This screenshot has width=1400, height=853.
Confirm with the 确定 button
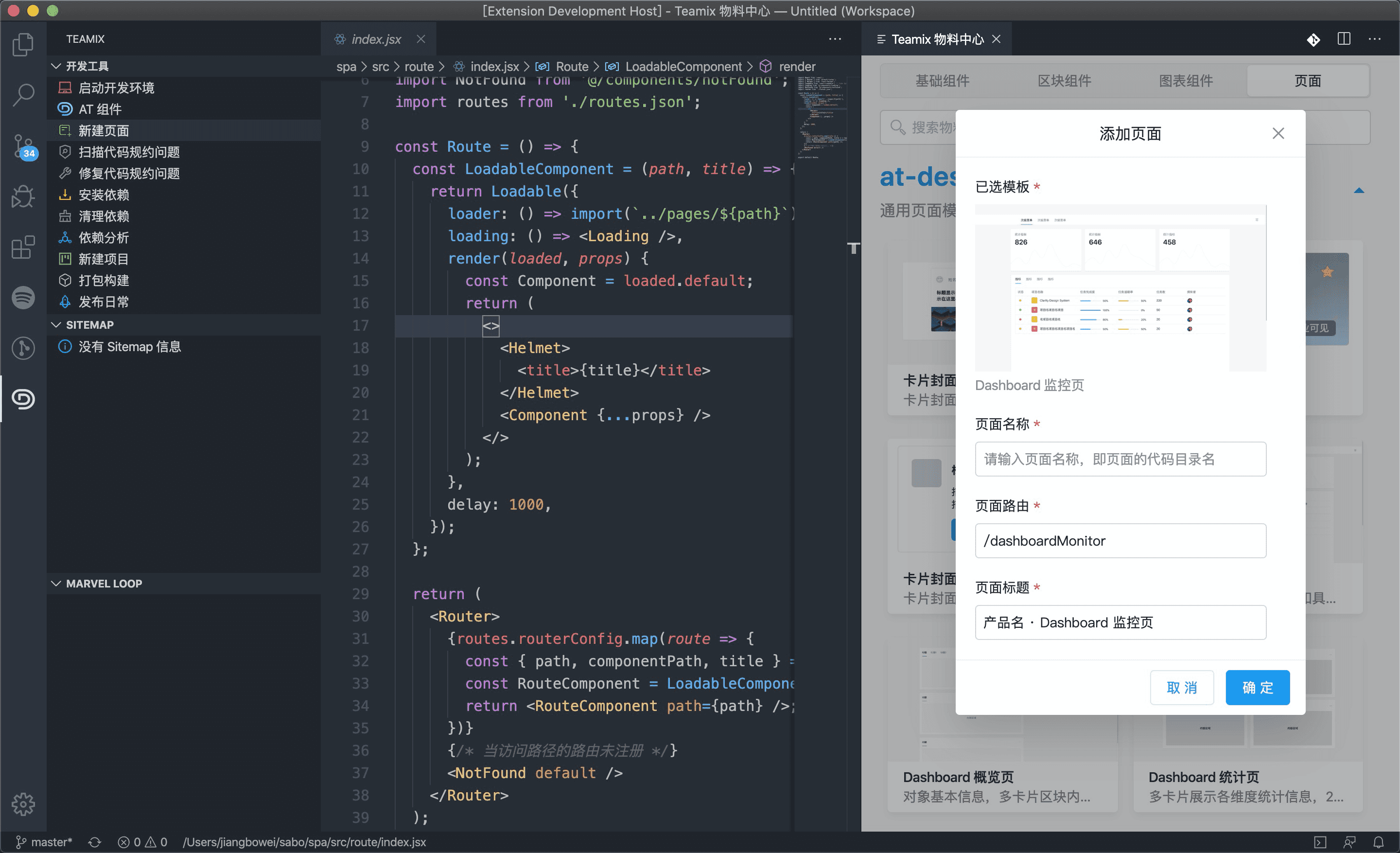pyautogui.click(x=1258, y=688)
